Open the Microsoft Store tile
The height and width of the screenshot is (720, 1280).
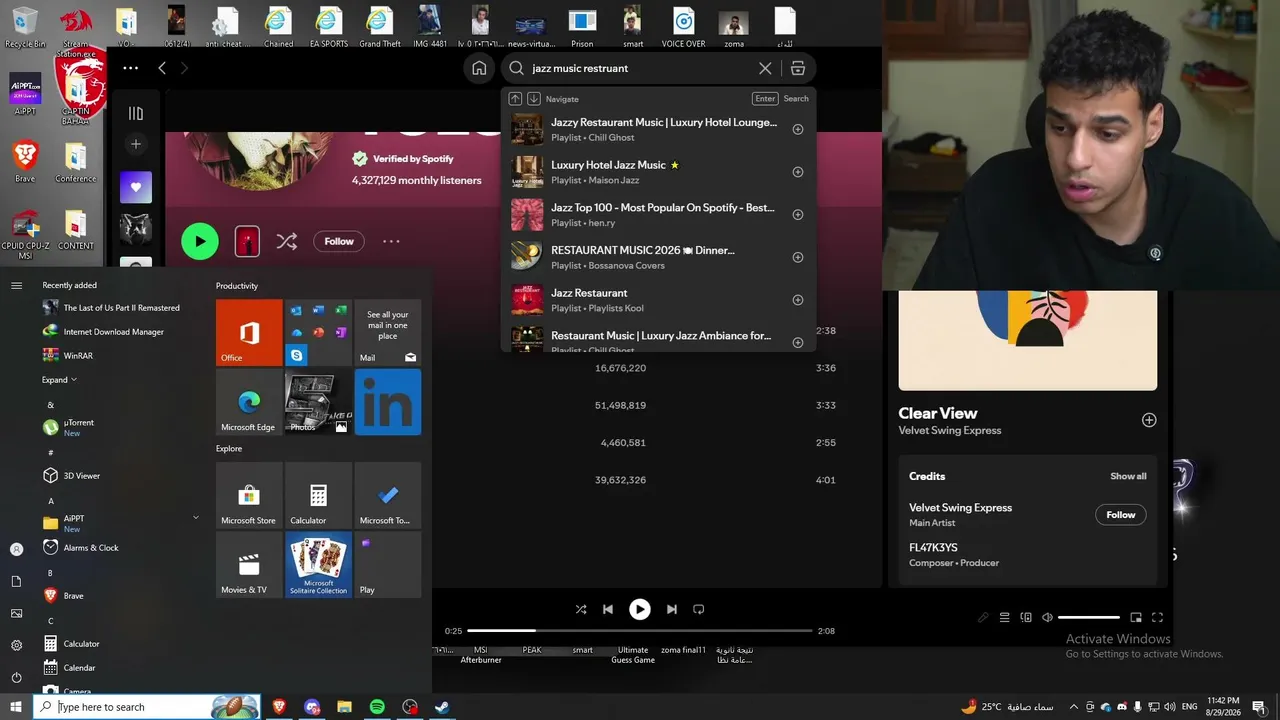pos(249,495)
